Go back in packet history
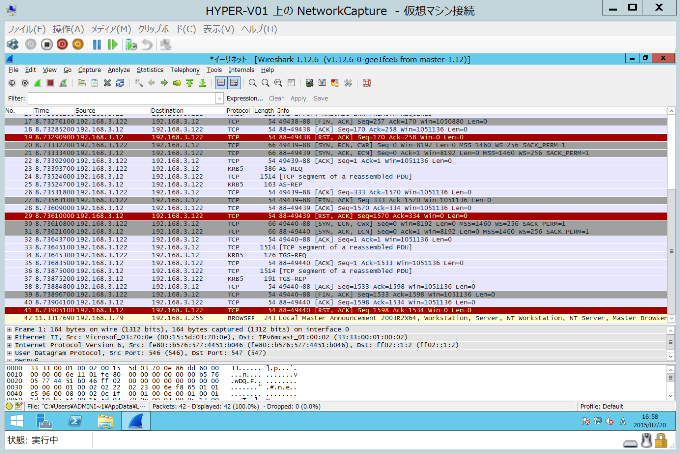 (151, 83)
